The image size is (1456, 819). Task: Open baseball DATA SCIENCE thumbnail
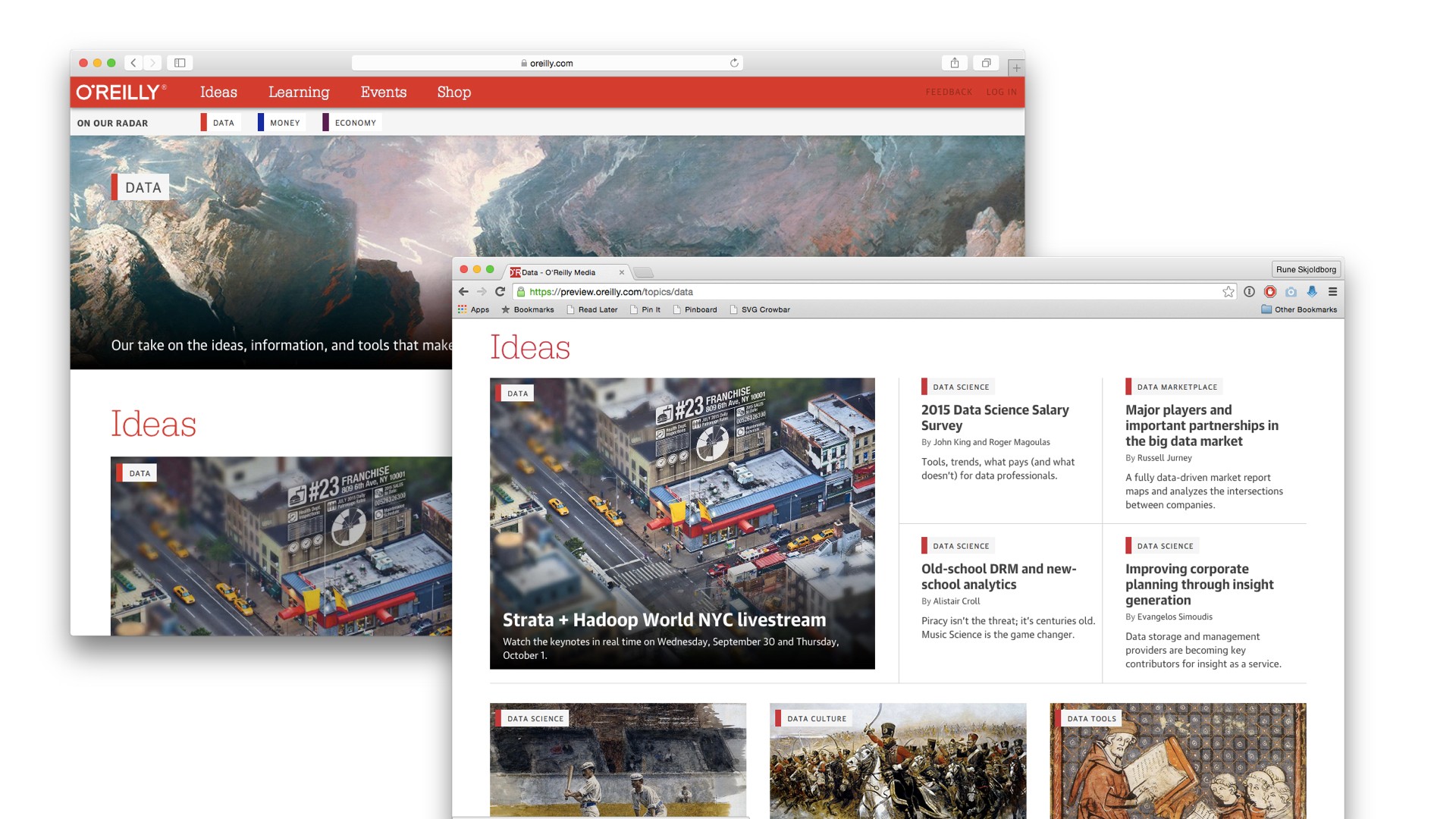[x=618, y=761]
